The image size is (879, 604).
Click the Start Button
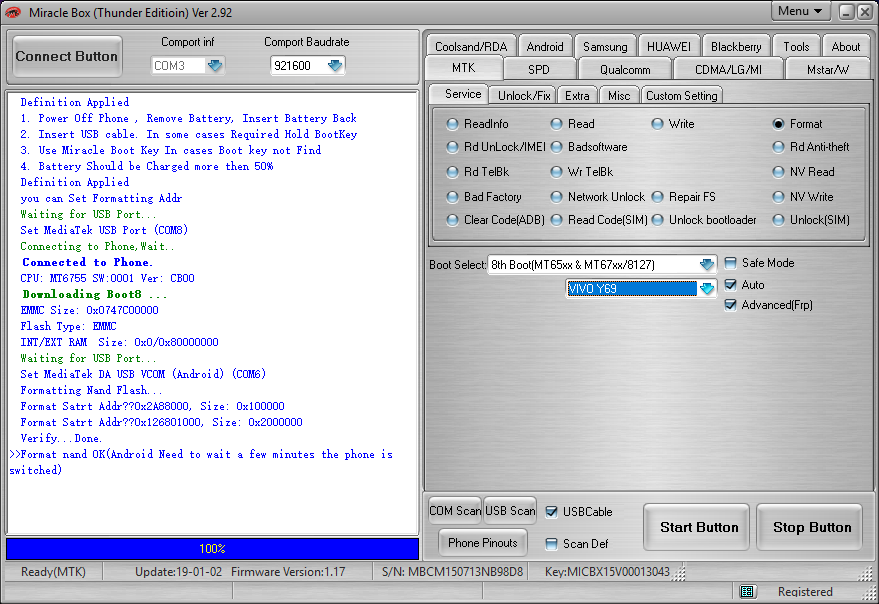coord(698,527)
